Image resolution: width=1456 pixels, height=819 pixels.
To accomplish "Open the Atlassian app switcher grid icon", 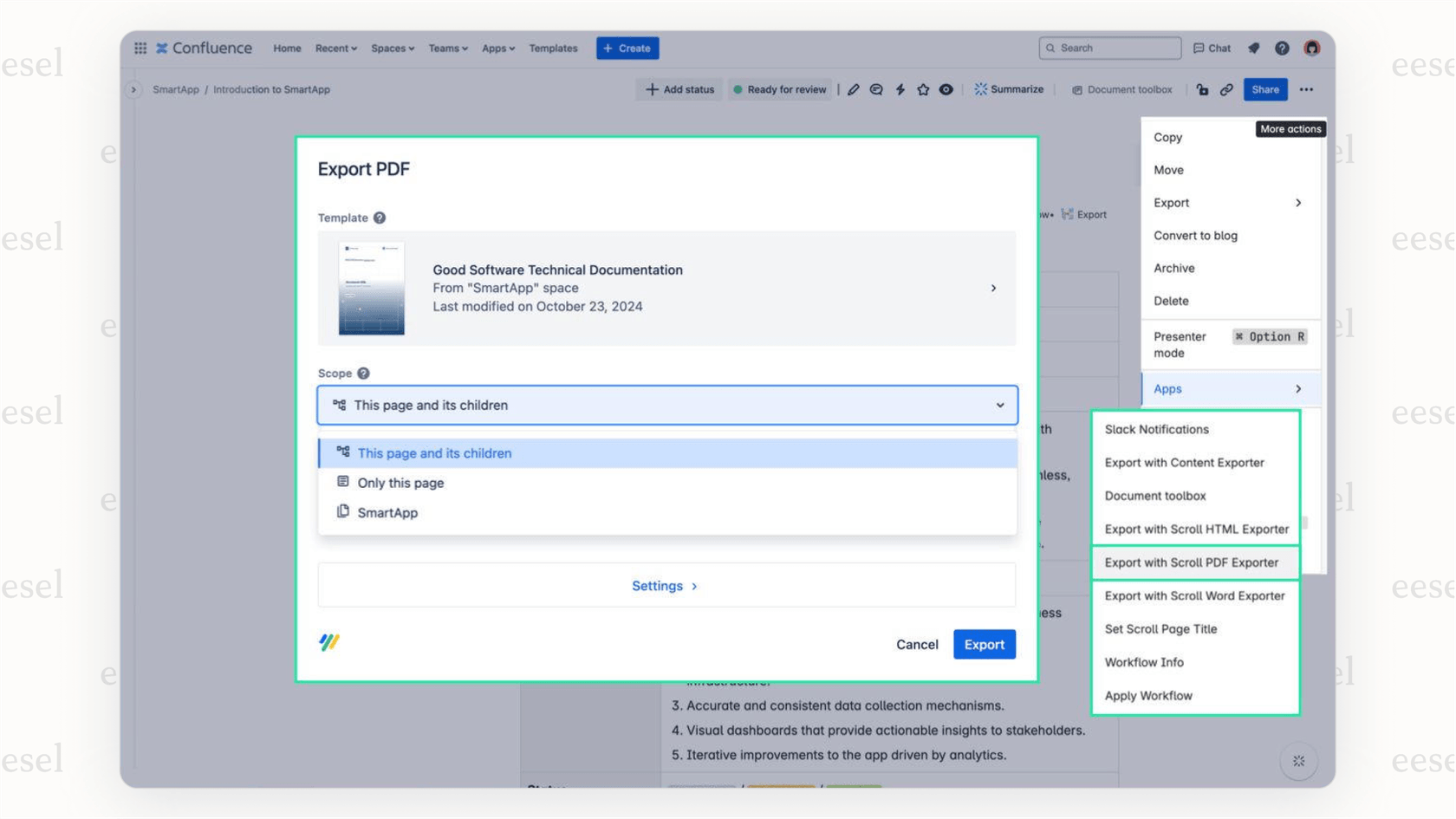I will [140, 48].
